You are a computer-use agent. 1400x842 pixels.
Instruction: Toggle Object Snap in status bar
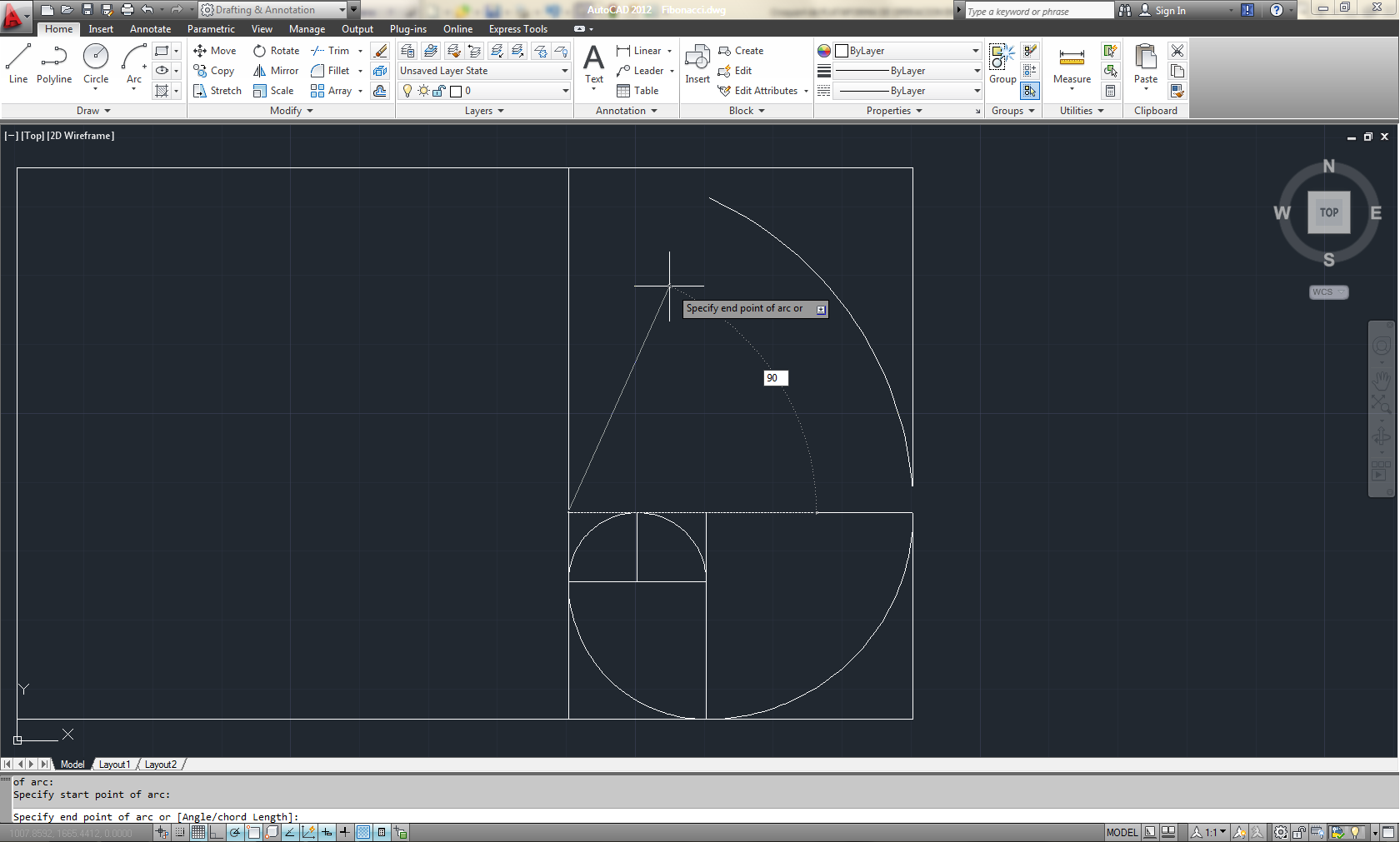coord(253,832)
